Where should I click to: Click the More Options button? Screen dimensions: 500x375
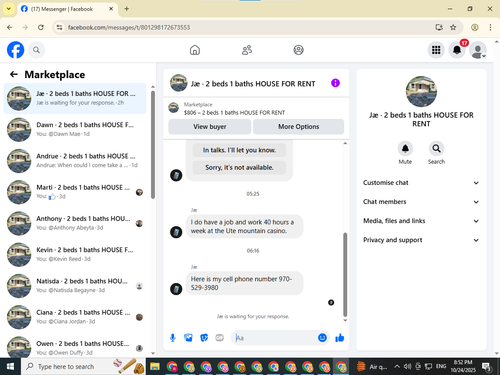[x=298, y=127]
